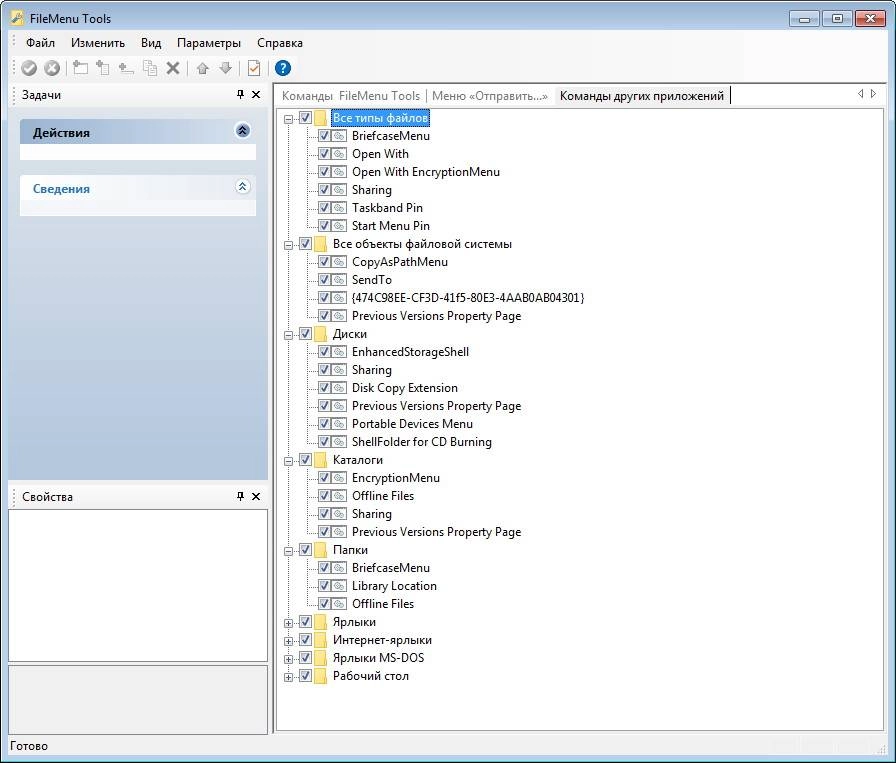Close the Задачи panel
The image size is (896, 763).
(x=256, y=94)
